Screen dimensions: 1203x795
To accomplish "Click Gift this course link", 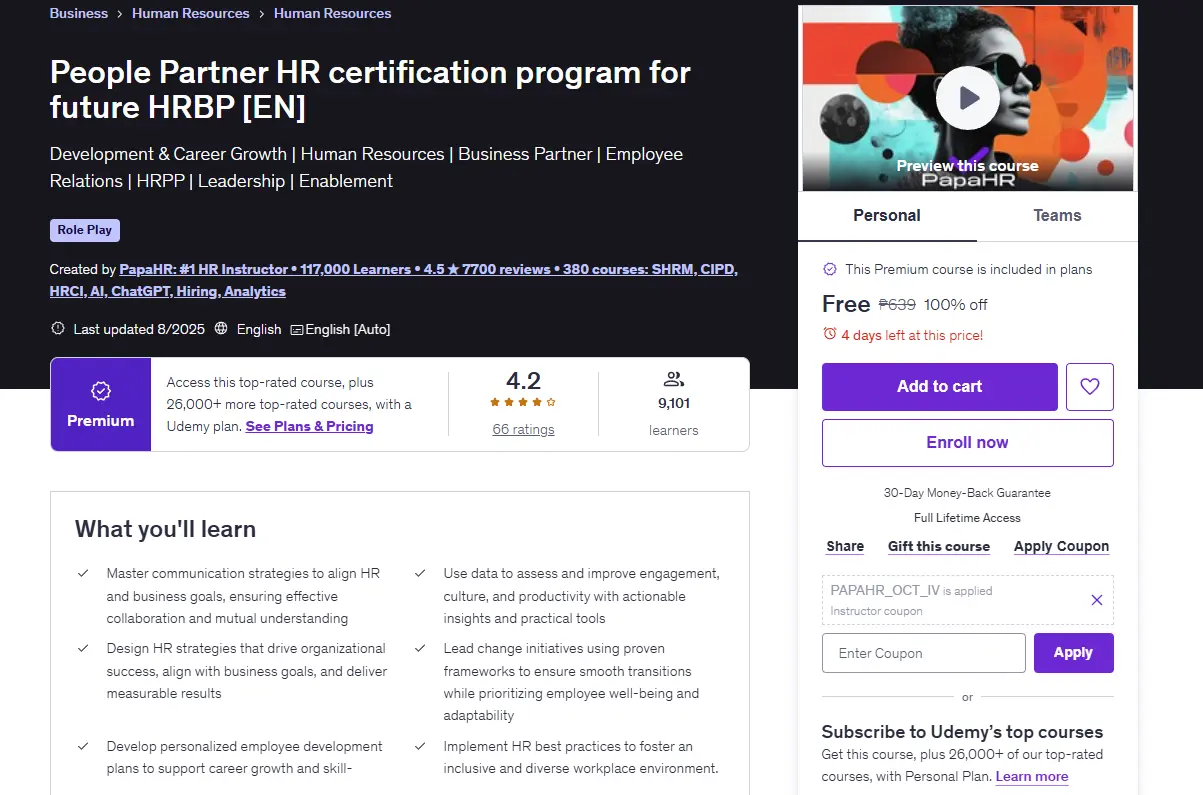I will tap(939, 546).
